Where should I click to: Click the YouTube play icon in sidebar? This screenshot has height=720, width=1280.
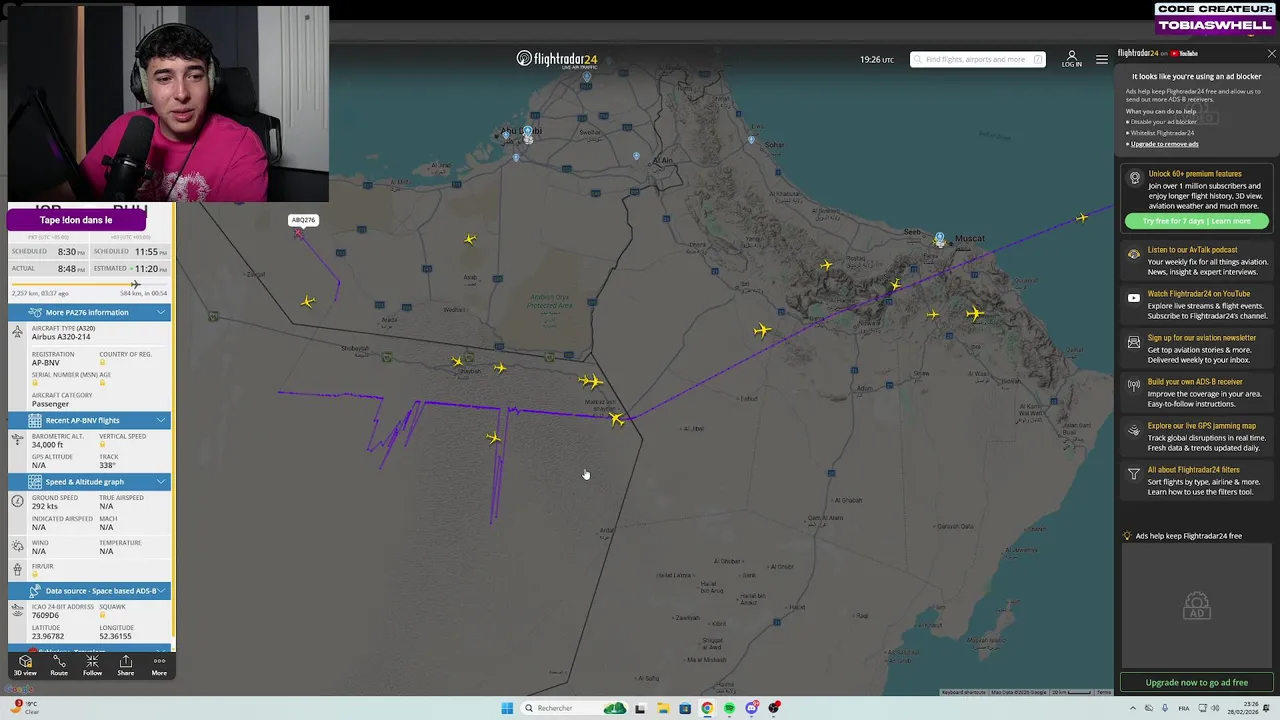[x=1133, y=298]
